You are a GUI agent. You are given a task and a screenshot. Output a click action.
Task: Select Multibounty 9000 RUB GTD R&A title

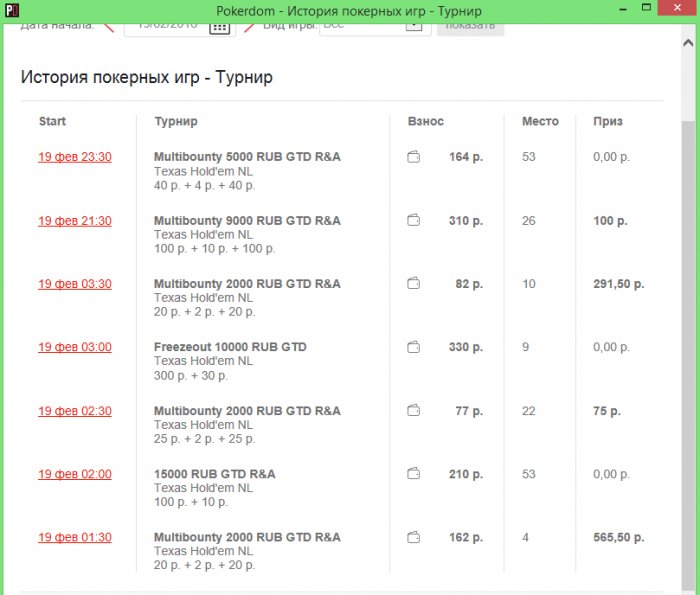(247, 221)
